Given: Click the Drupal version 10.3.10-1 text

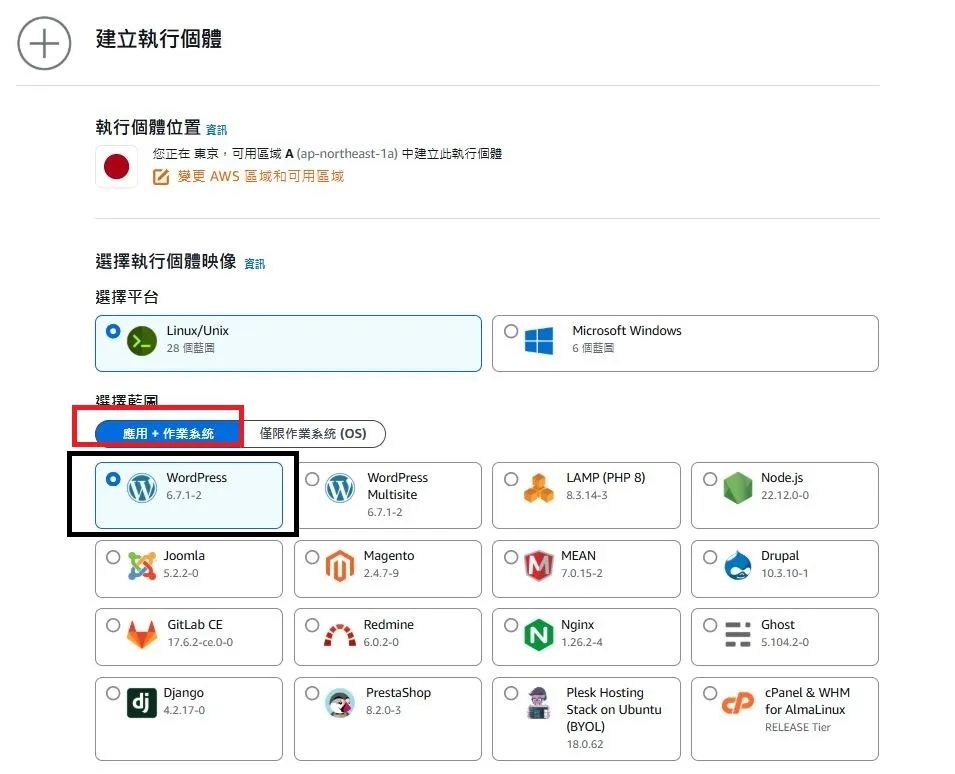Looking at the screenshot, I should tap(784, 574).
